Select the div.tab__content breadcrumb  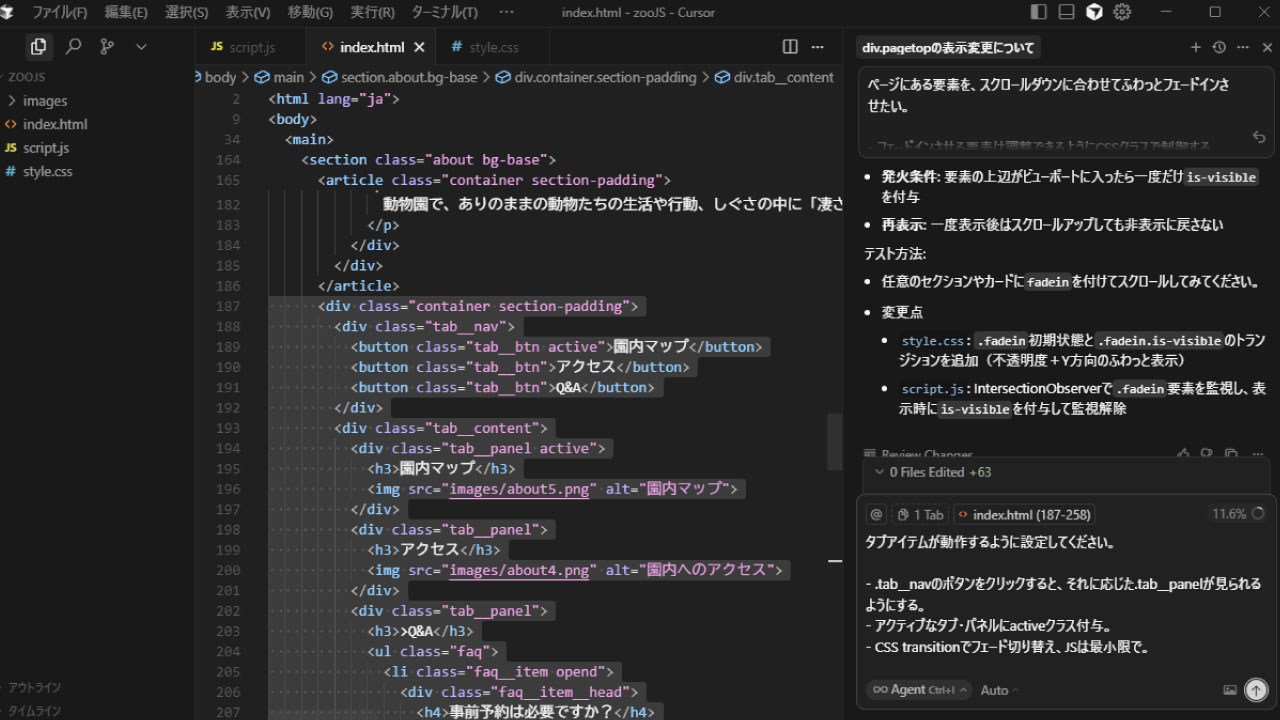click(x=774, y=77)
